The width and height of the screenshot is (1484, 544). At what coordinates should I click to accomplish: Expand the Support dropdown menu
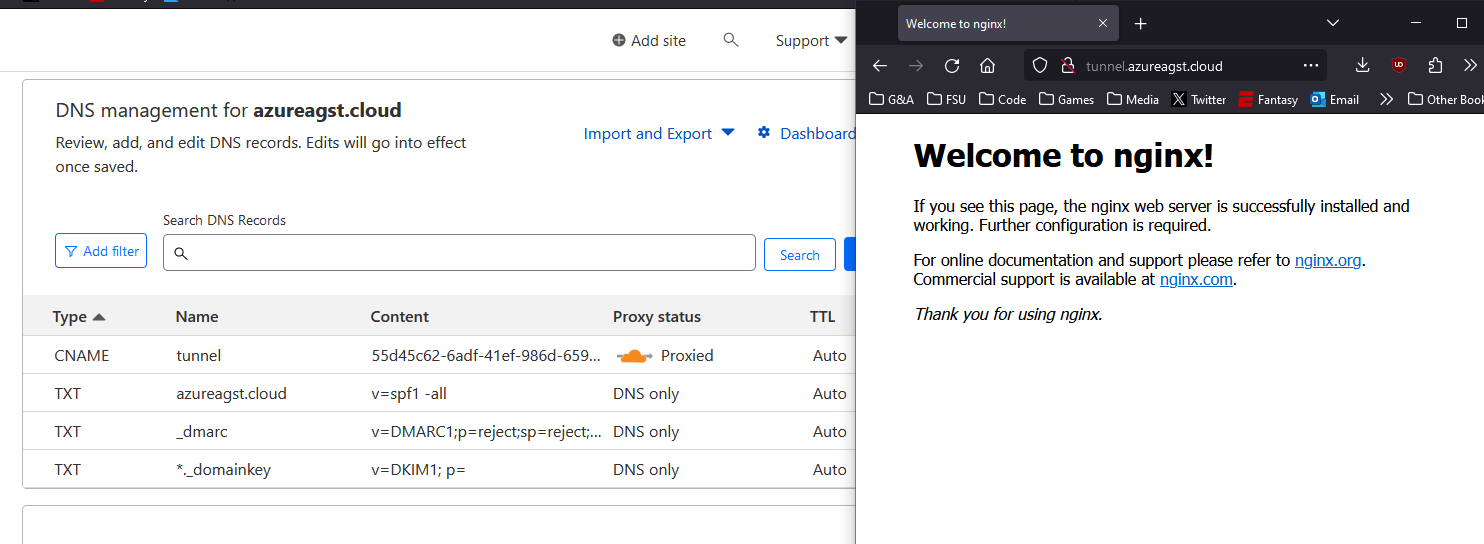point(811,41)
